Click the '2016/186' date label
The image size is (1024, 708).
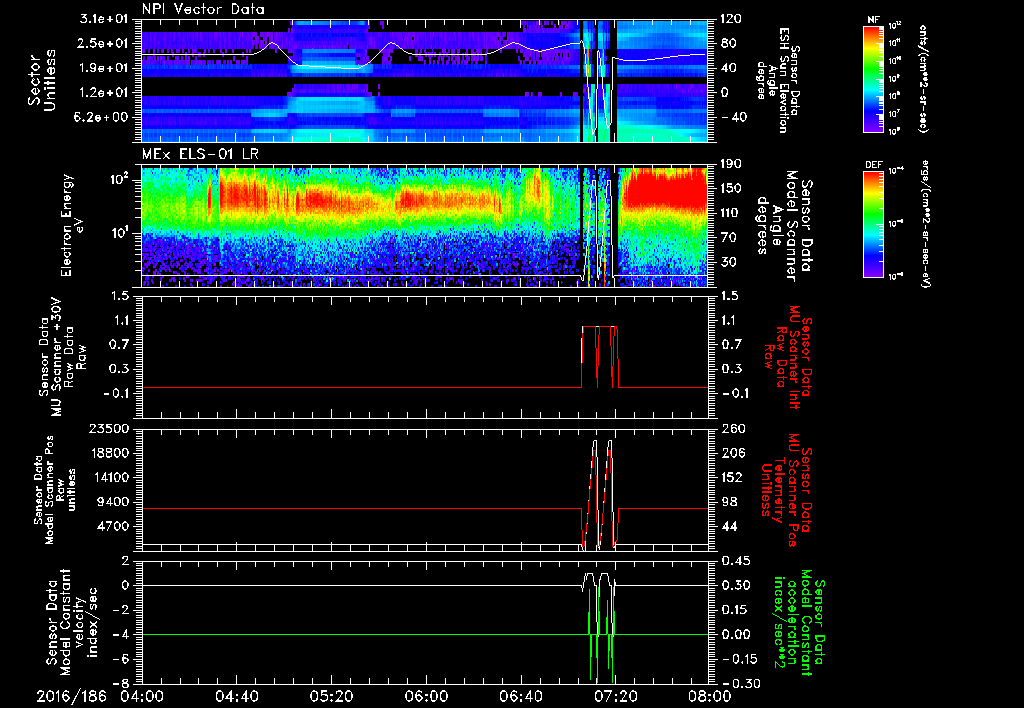coord(71,696)
